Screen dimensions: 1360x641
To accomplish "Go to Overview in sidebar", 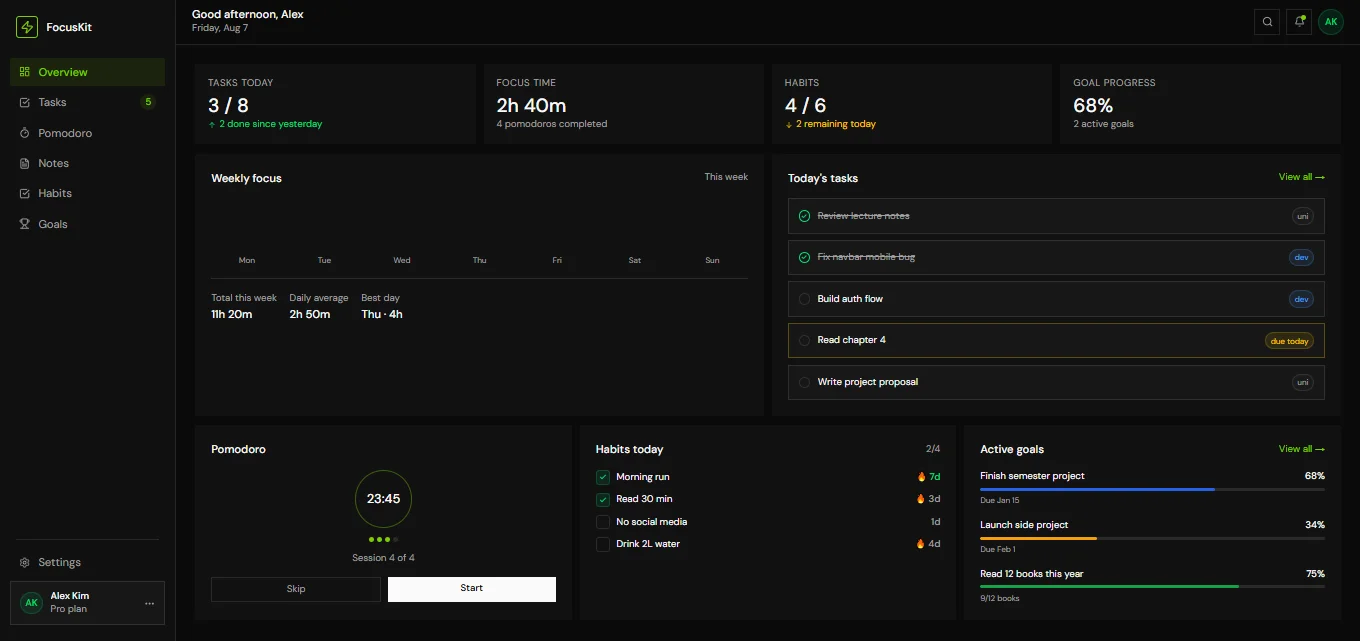I will (x=88, y=72).
